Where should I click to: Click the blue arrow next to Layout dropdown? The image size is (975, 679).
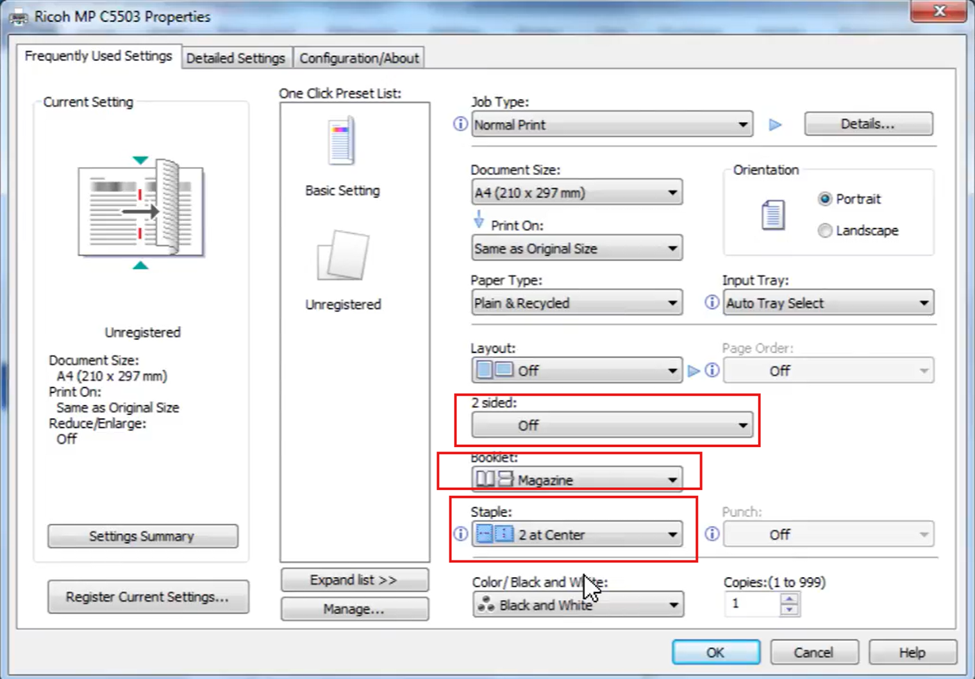coord(693,371)
